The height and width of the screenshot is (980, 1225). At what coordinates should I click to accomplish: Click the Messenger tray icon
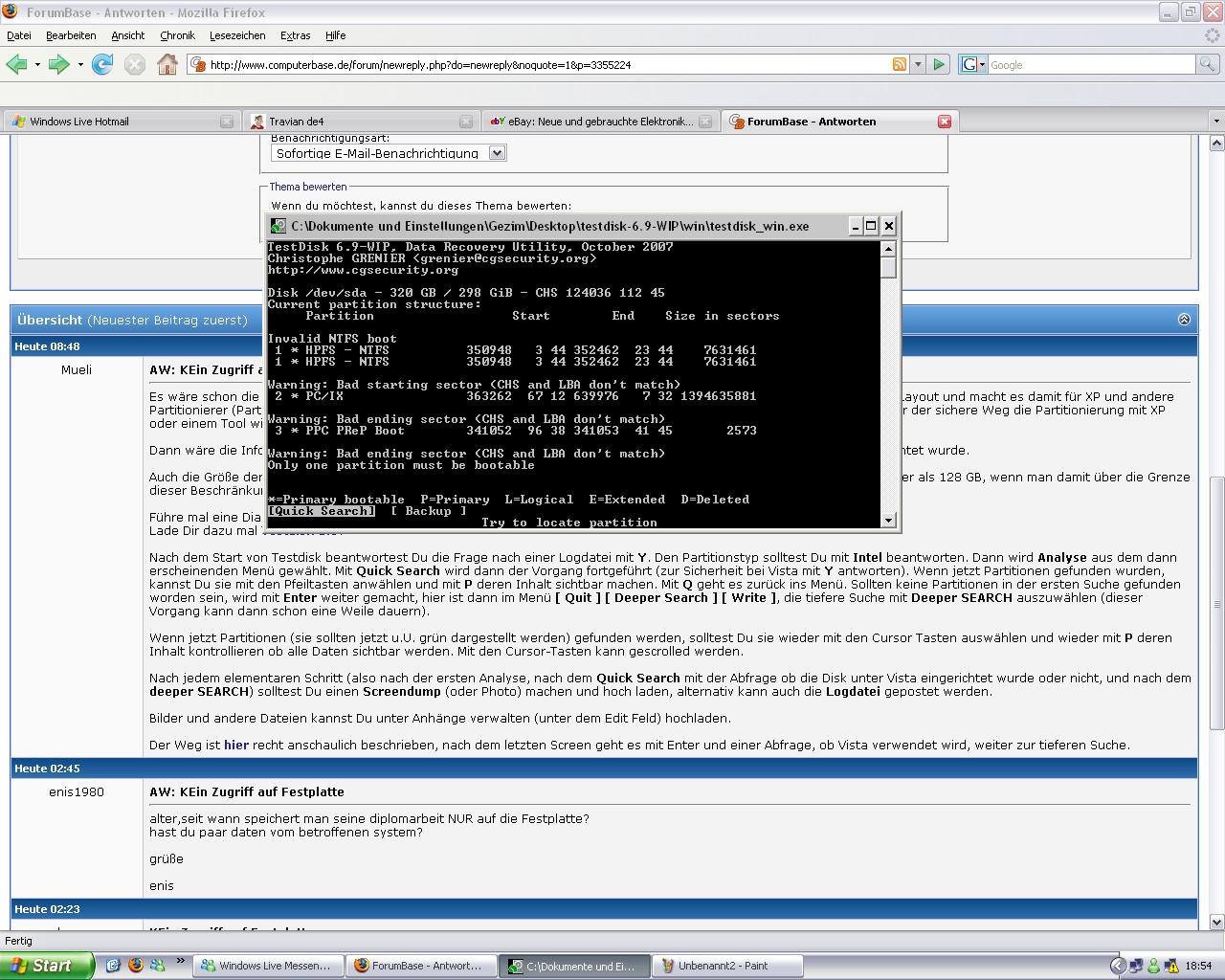tap(1153, 966)
